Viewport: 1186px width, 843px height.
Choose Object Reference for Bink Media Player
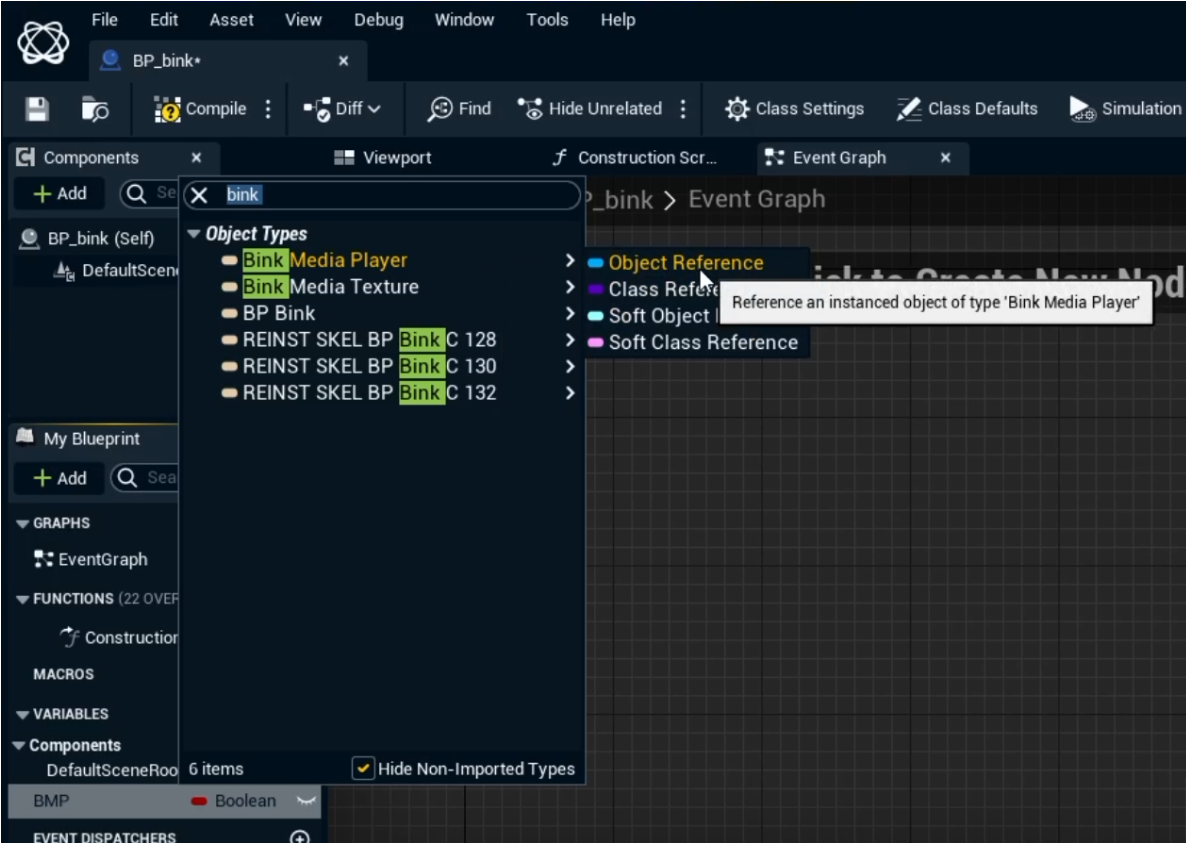685,263
